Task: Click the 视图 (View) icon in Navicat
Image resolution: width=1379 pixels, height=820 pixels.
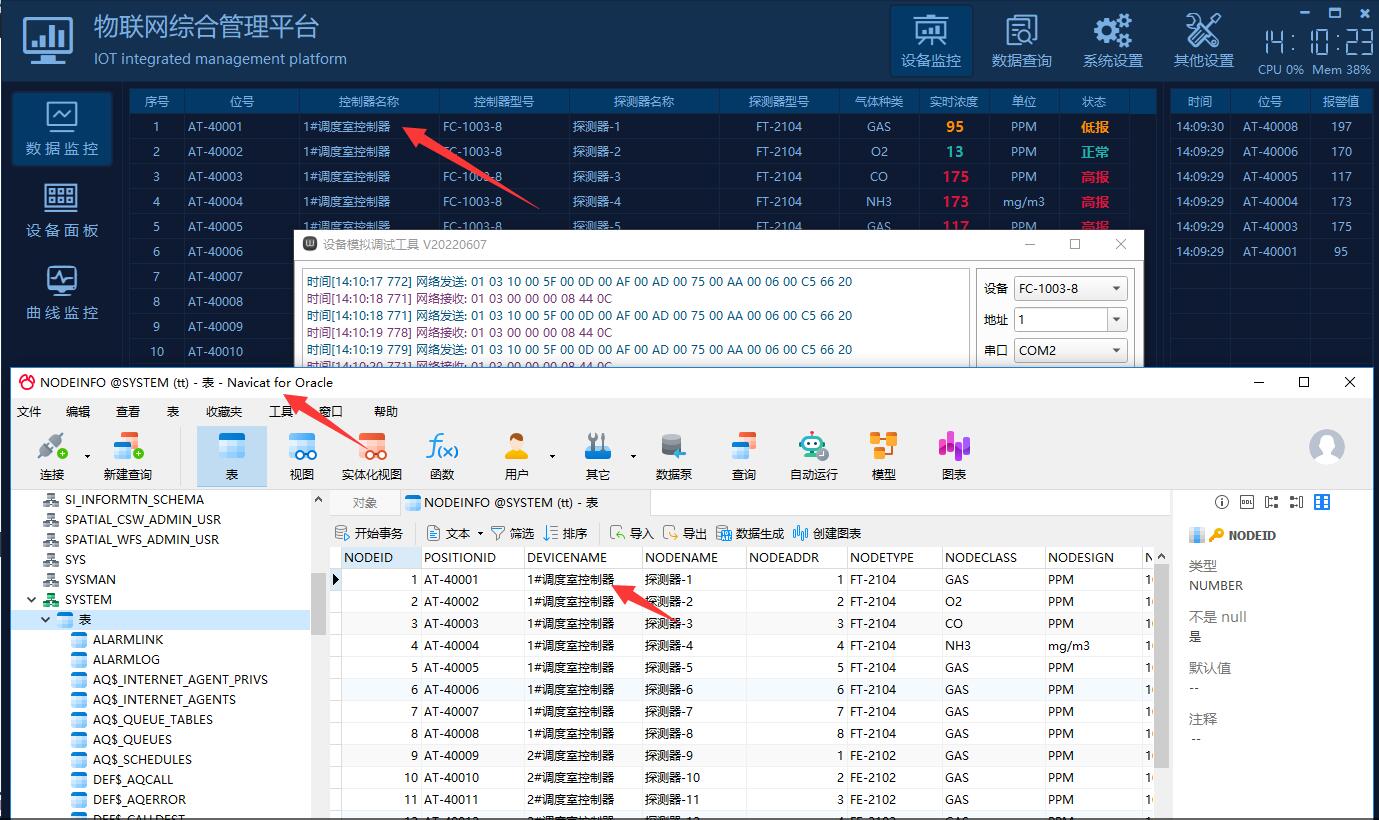Action: (302, 455)
